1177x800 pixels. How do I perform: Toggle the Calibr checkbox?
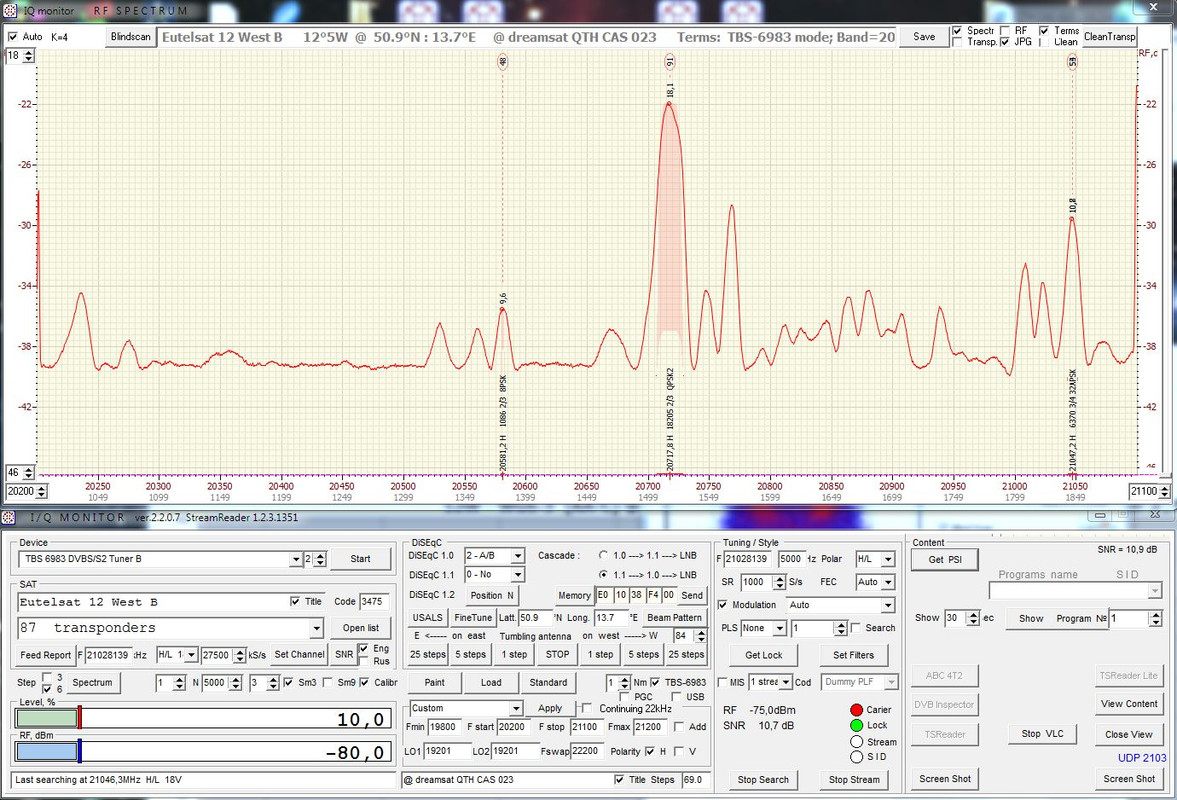tap(365, 682)
